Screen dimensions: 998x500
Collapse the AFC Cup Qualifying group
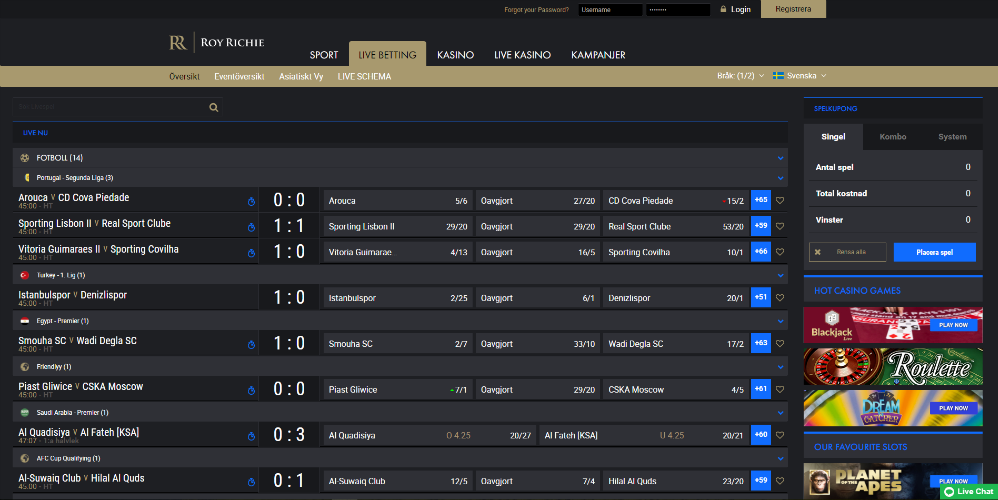(780, 459)
